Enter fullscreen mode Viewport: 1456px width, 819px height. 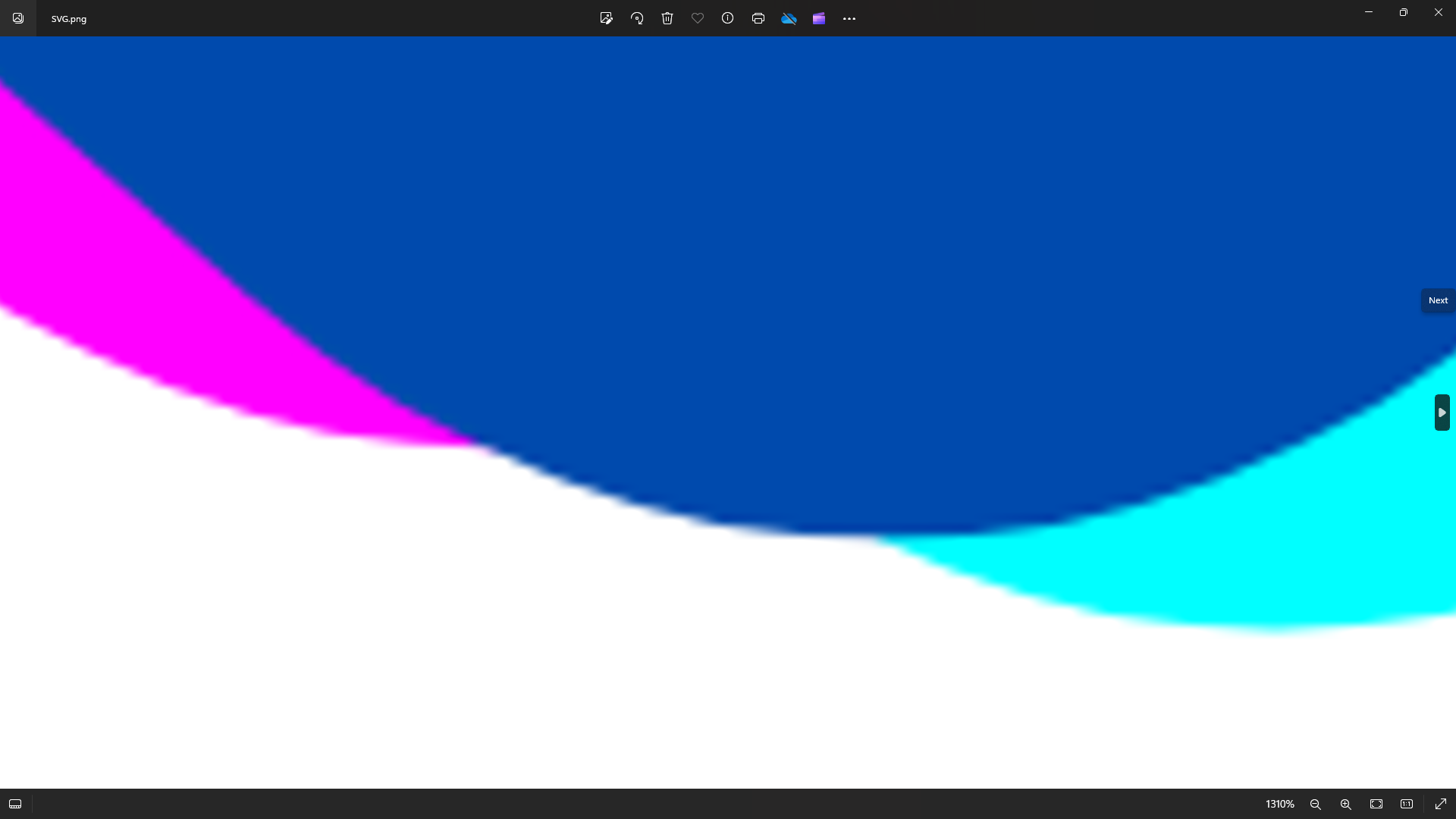pyautogui.click(x=1439, y=803)
